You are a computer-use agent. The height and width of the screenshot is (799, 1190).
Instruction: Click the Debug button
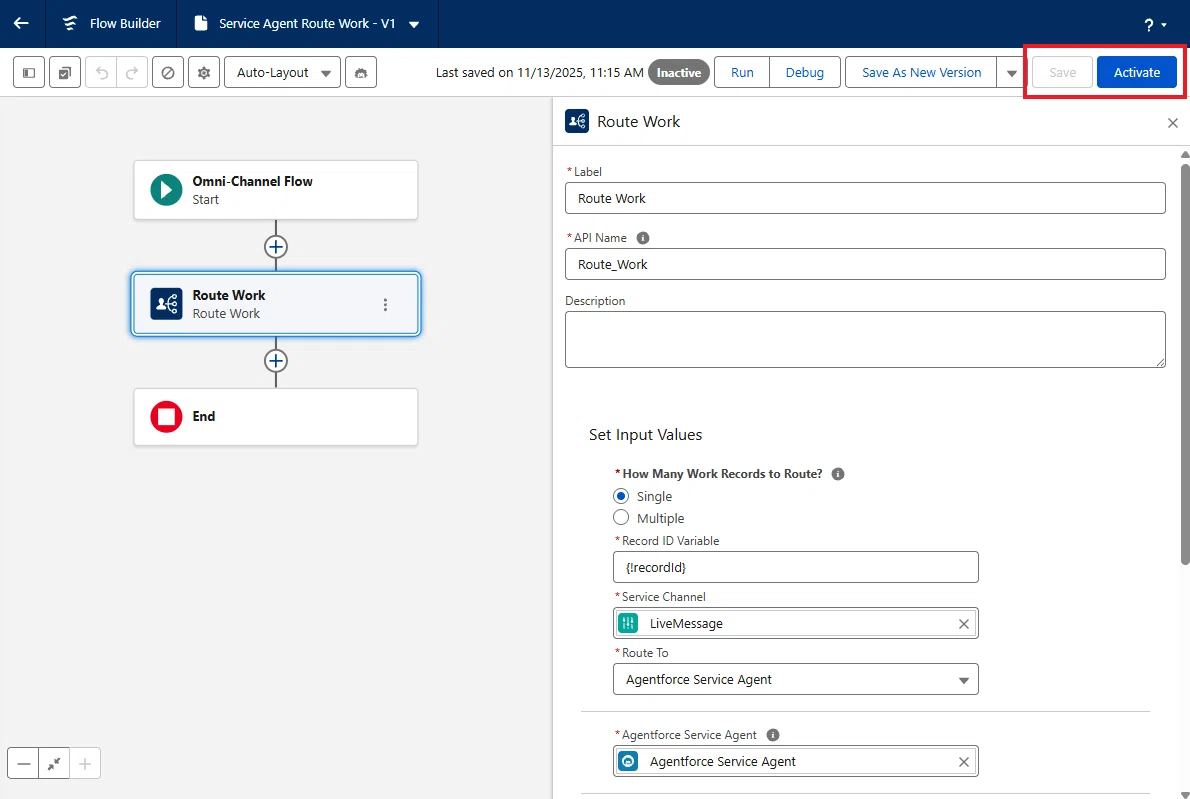(804, 73)
